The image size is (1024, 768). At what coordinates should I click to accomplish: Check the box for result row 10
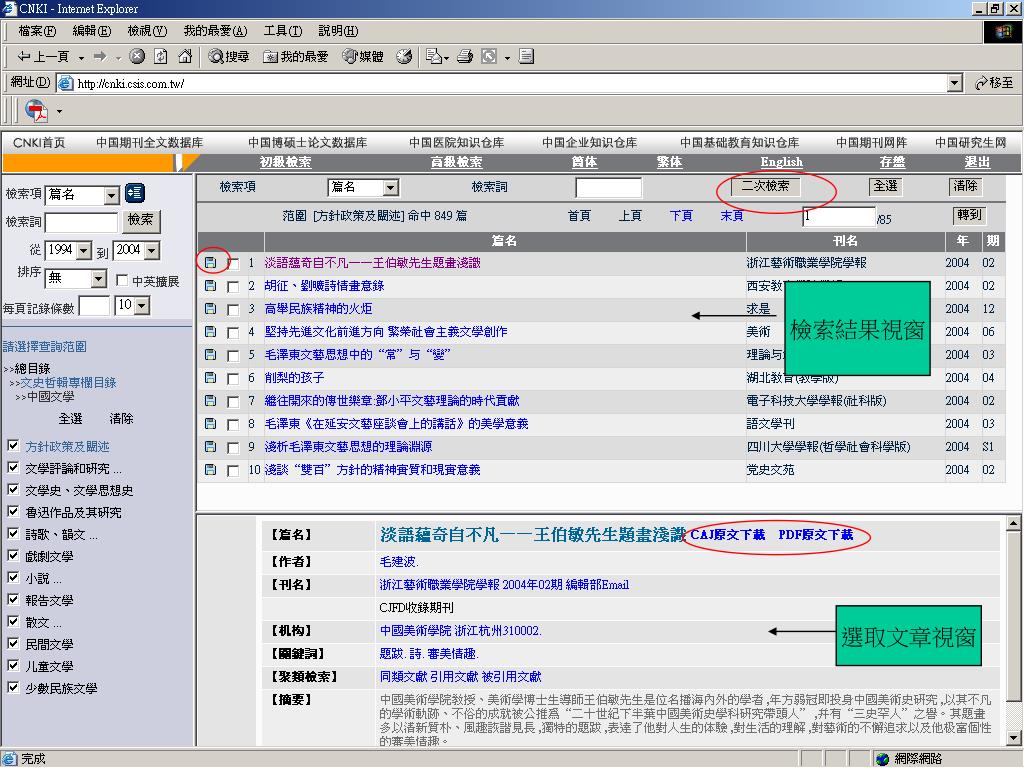point(233,471)
